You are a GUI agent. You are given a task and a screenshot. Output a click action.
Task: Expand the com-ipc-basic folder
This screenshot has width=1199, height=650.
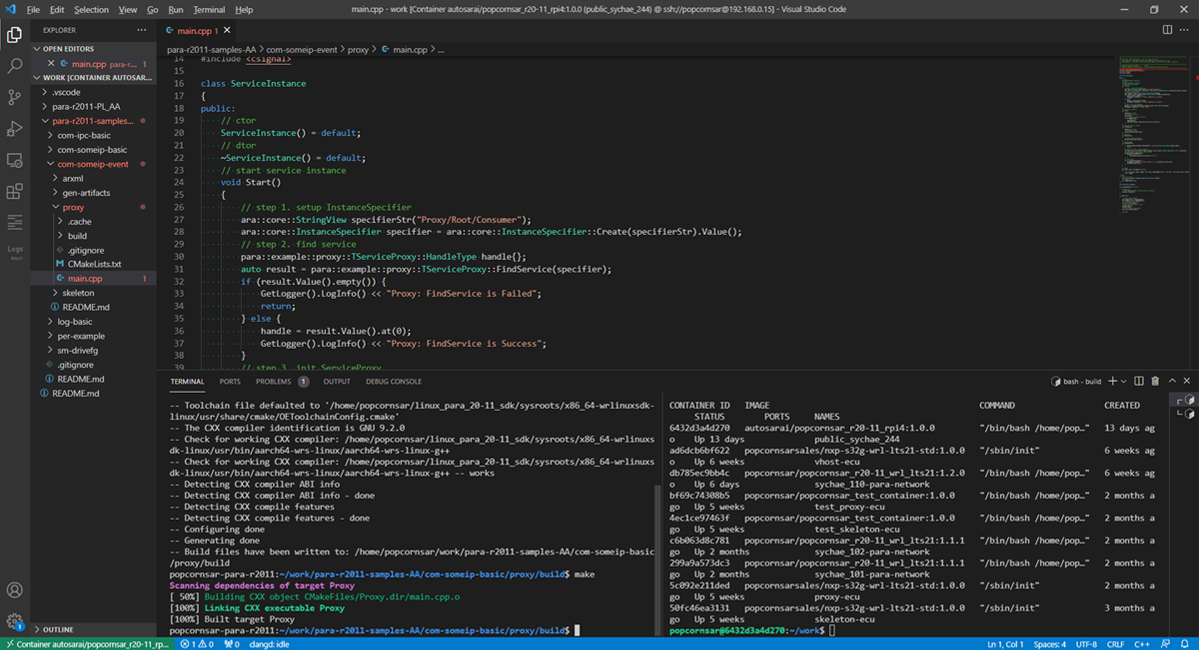tap(84, 135)
